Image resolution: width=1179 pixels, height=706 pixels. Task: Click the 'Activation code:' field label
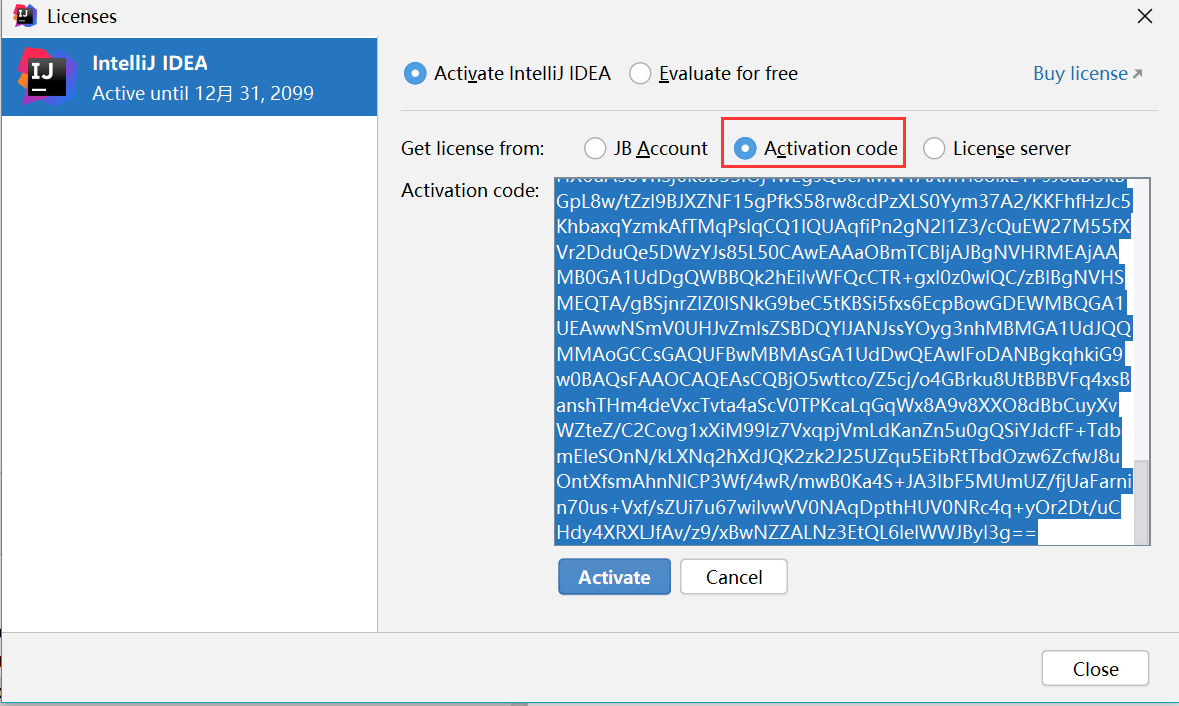(470, 190)
